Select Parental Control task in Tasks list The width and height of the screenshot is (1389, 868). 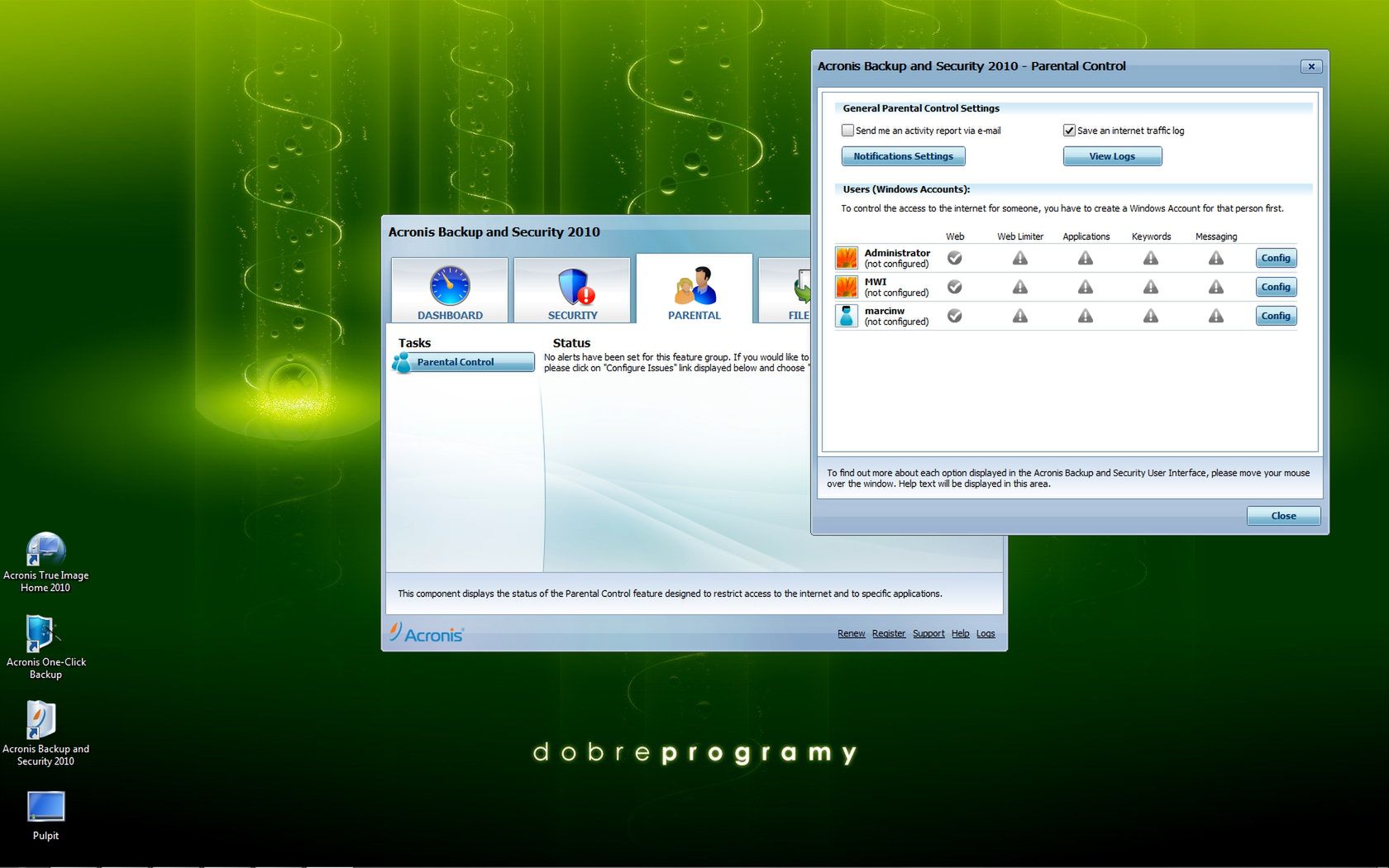(464, 362)
